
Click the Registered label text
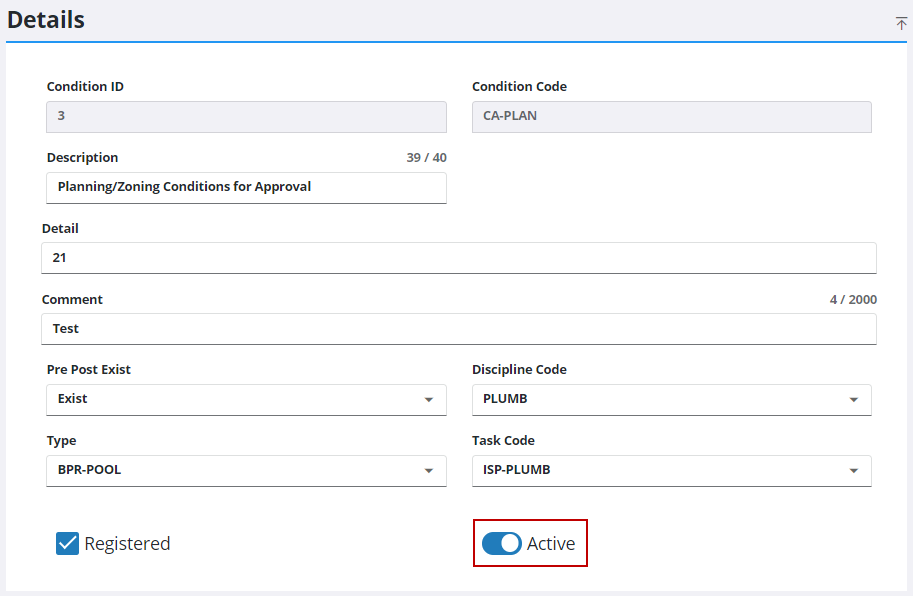coord(127,544)
